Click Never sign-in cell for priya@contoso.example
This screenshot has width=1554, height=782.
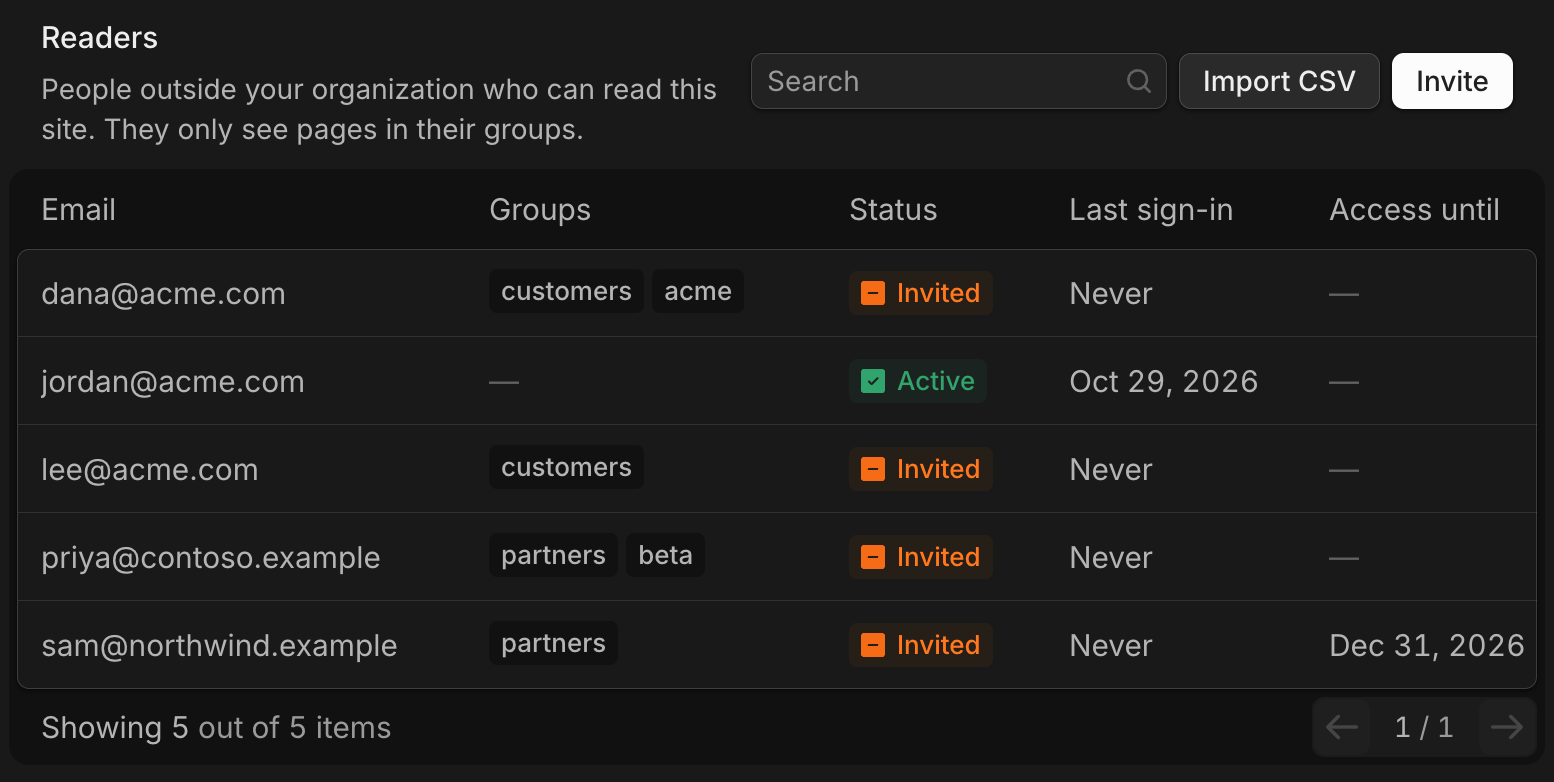[x=1111, y=558]
